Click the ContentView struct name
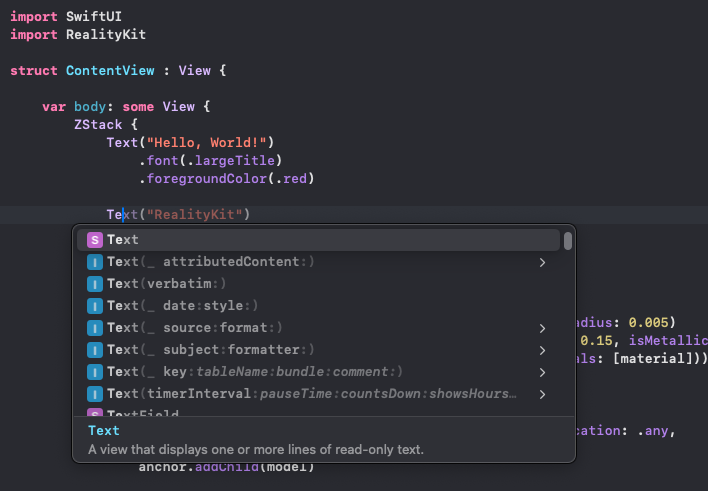 [110, 70]
